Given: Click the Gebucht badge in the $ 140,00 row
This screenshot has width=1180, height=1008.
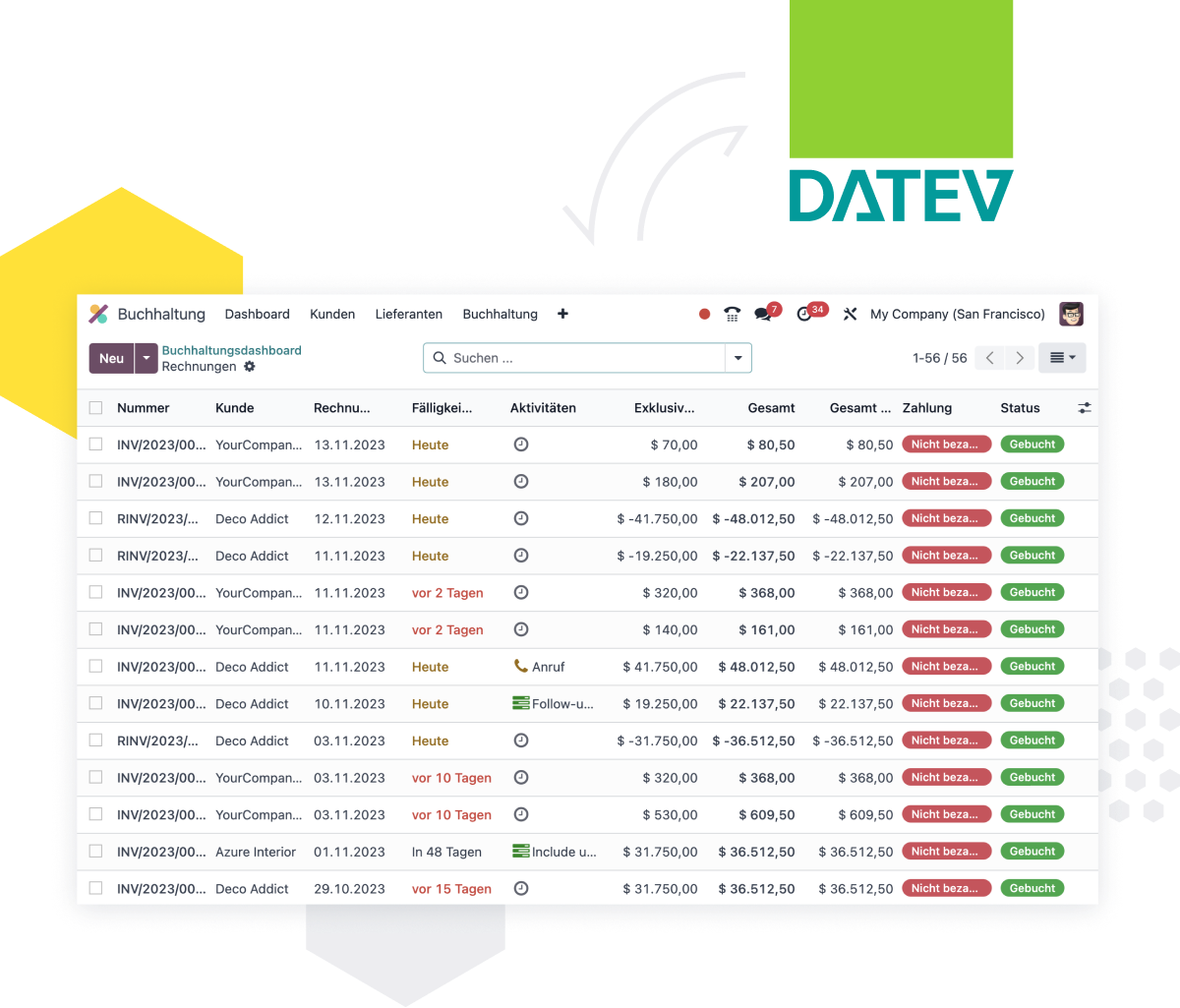Looking at the screenshot, I should tap(1032, 629).
